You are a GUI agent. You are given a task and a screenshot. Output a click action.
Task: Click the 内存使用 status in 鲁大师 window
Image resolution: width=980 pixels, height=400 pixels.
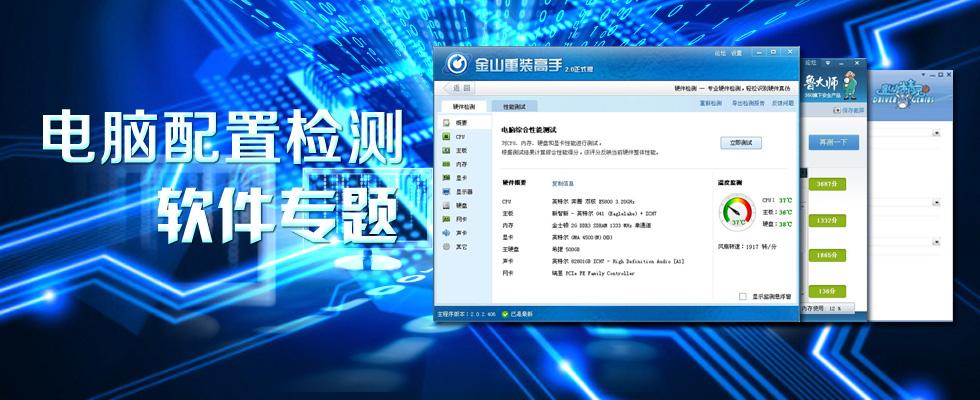[x=821, y=309]
